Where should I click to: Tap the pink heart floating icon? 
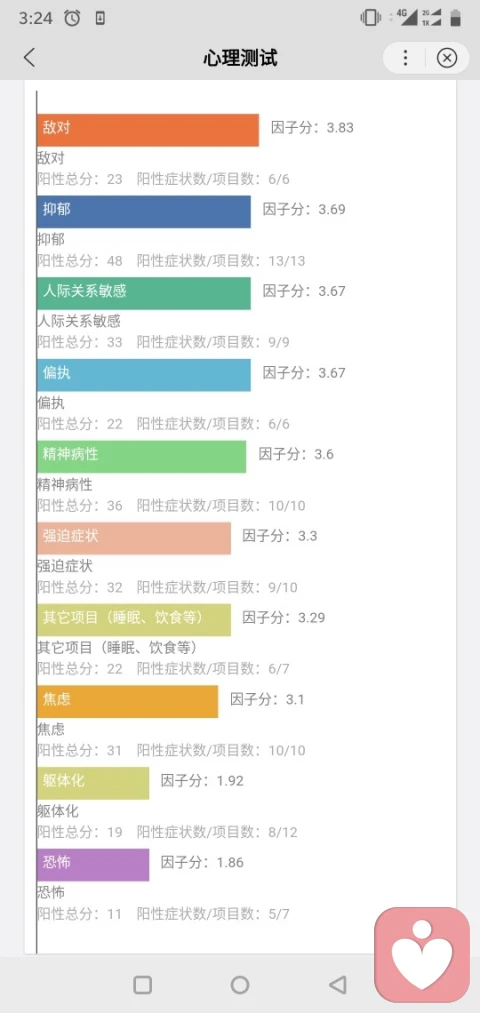click(x=422, y=956)
